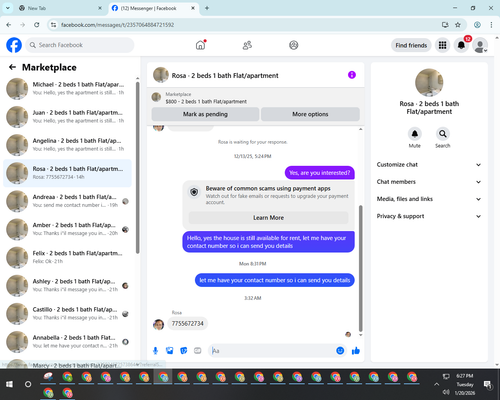Click Mark as pending button

click(205, 114)
